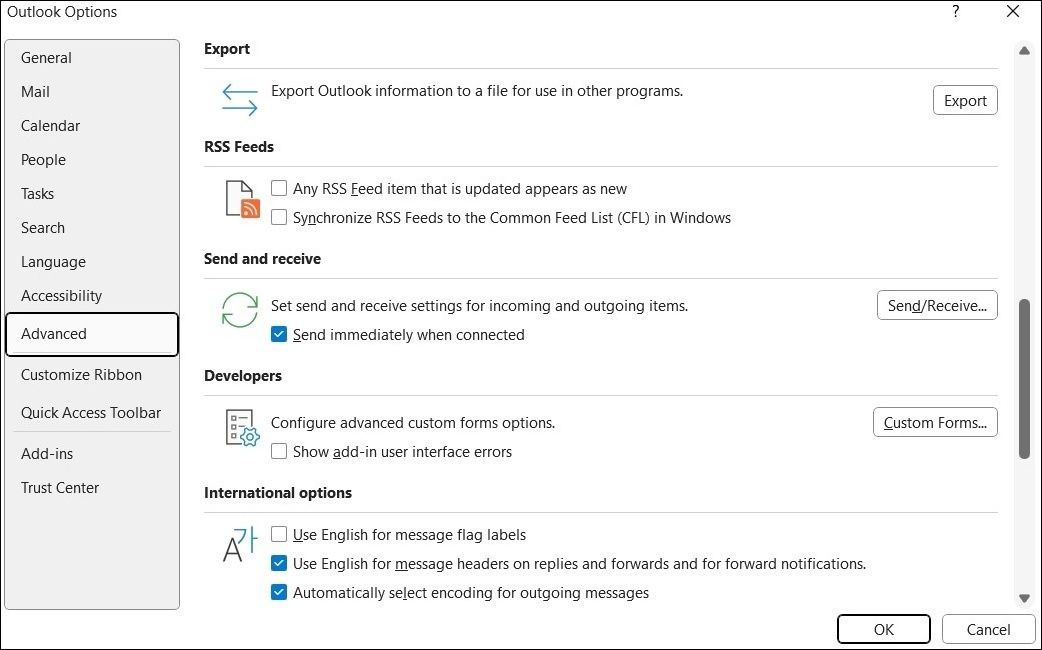Open Language options

pos(92,261)
